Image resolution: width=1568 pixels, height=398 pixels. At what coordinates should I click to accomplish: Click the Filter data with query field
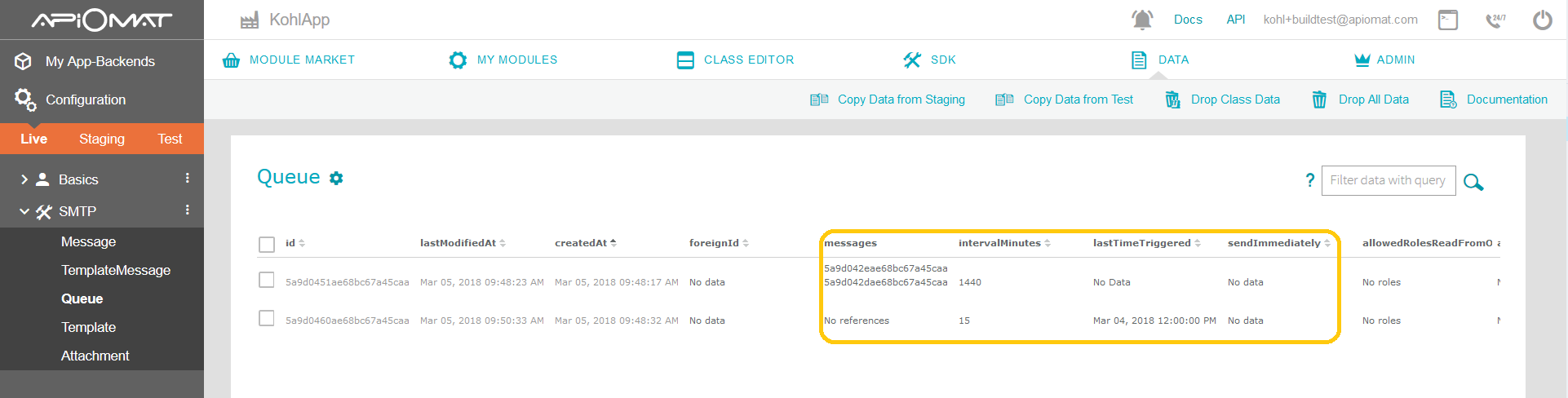[x=1387, y=180]
